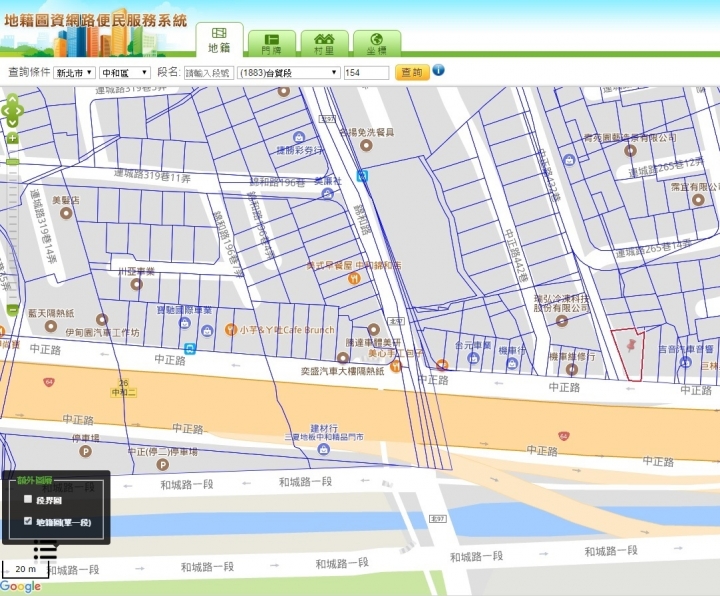This screenshot has height=596, width=720.
Task: Open the 坐標 tab
Action: point(376,43)
